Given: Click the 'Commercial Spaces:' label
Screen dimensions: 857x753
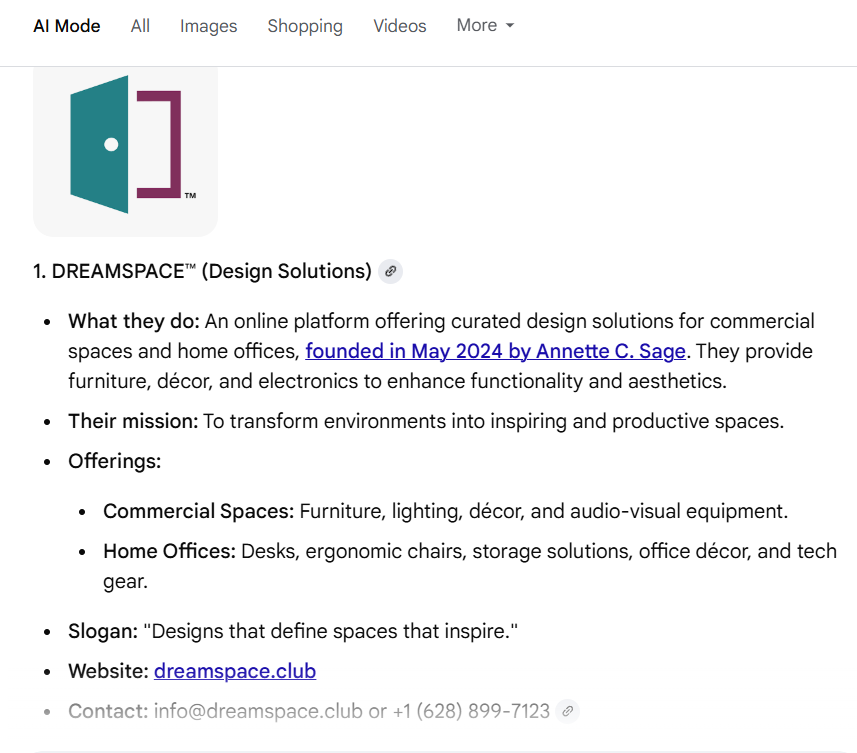Looking at the screenshot, I should (x=199, y=511).
